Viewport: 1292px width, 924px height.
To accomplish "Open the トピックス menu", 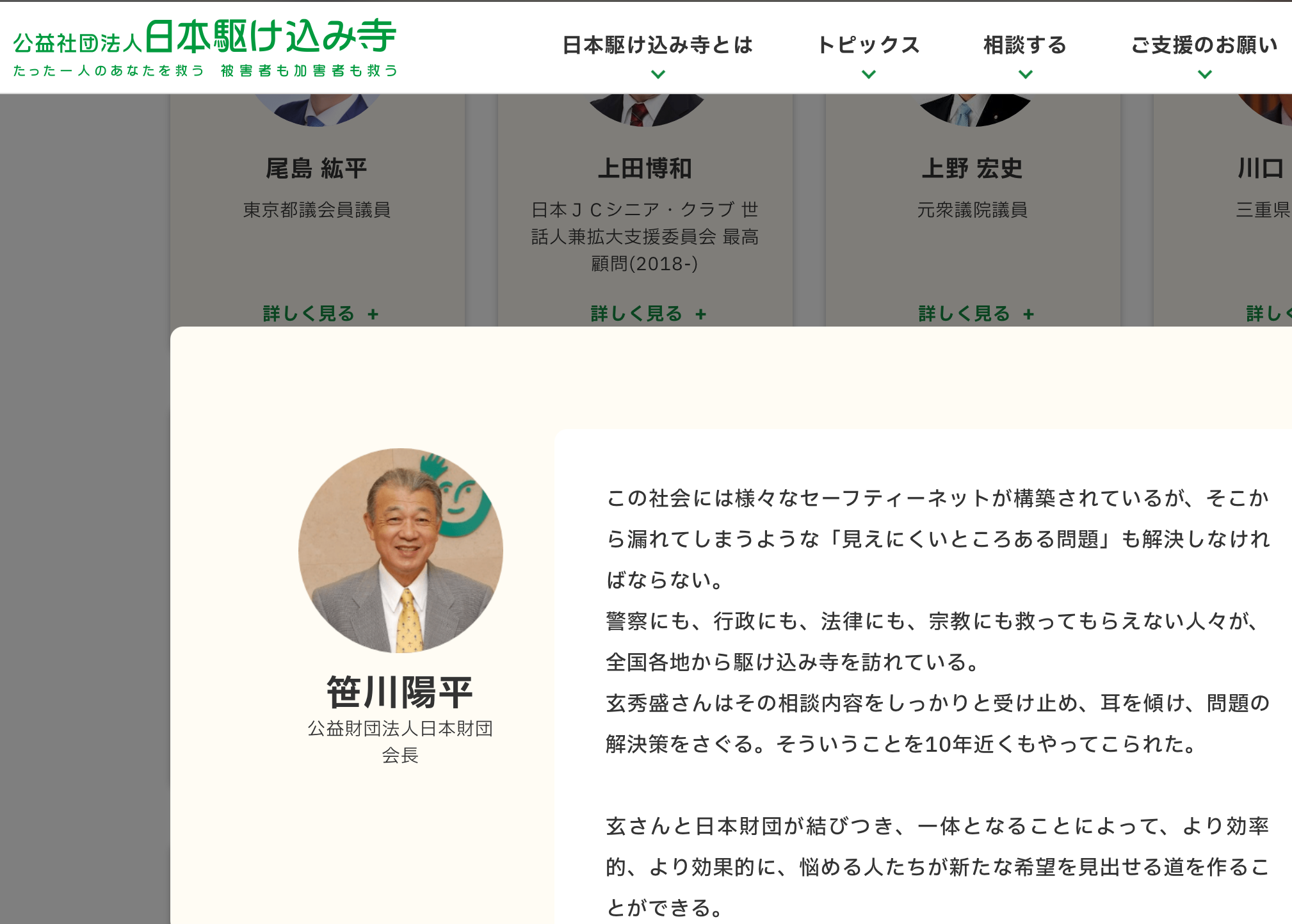I will pos(868,45).
